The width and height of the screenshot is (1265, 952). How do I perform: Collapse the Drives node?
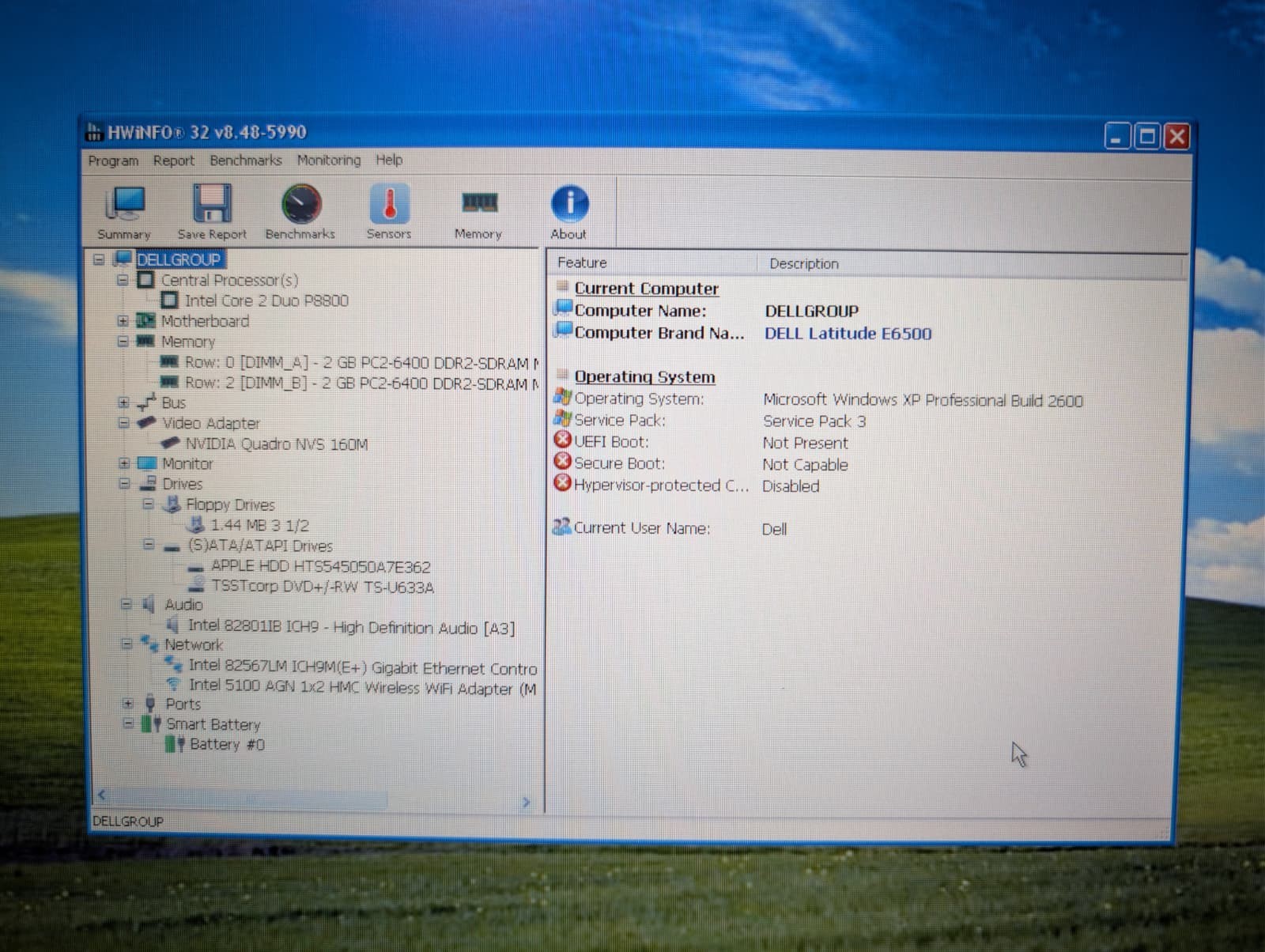(124, 484)
